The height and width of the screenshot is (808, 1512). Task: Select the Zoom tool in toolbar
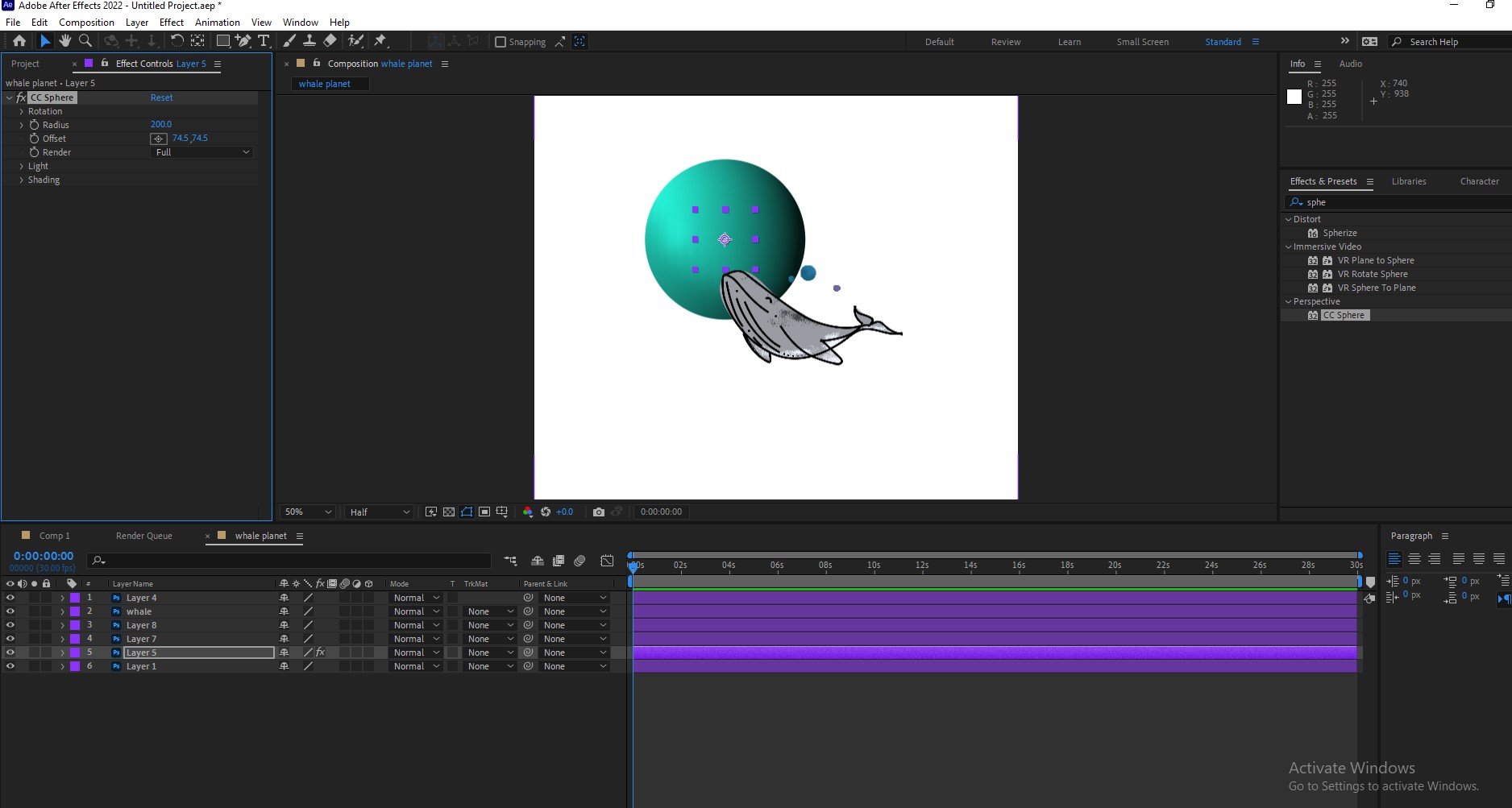coord(85,41)
